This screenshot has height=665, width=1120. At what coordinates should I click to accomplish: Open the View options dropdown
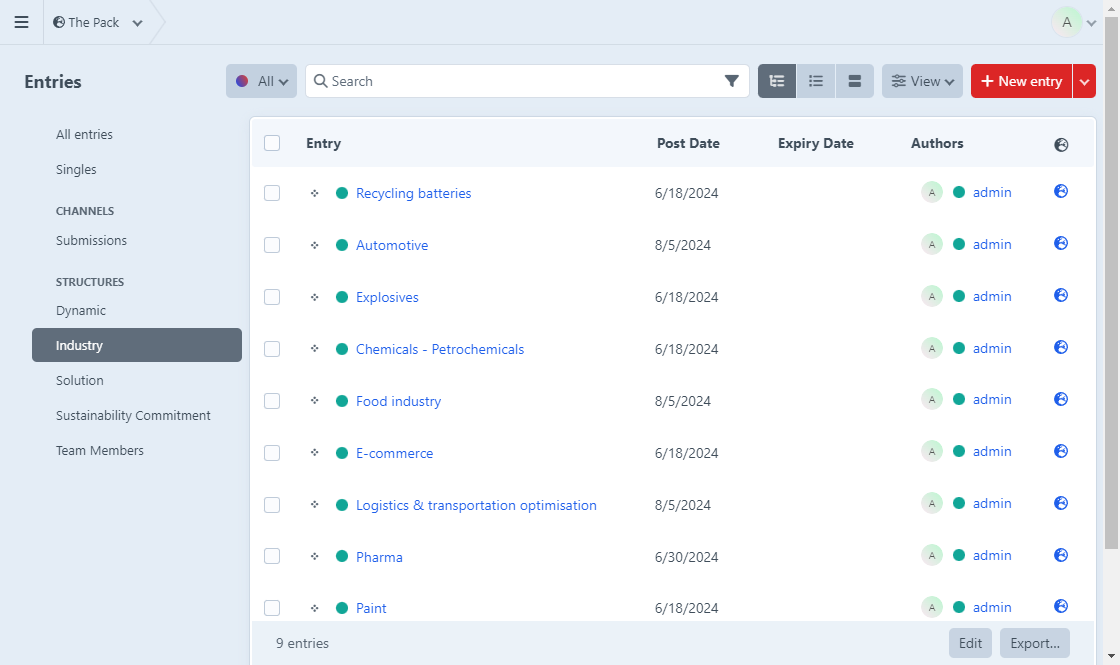pos(921,81)
